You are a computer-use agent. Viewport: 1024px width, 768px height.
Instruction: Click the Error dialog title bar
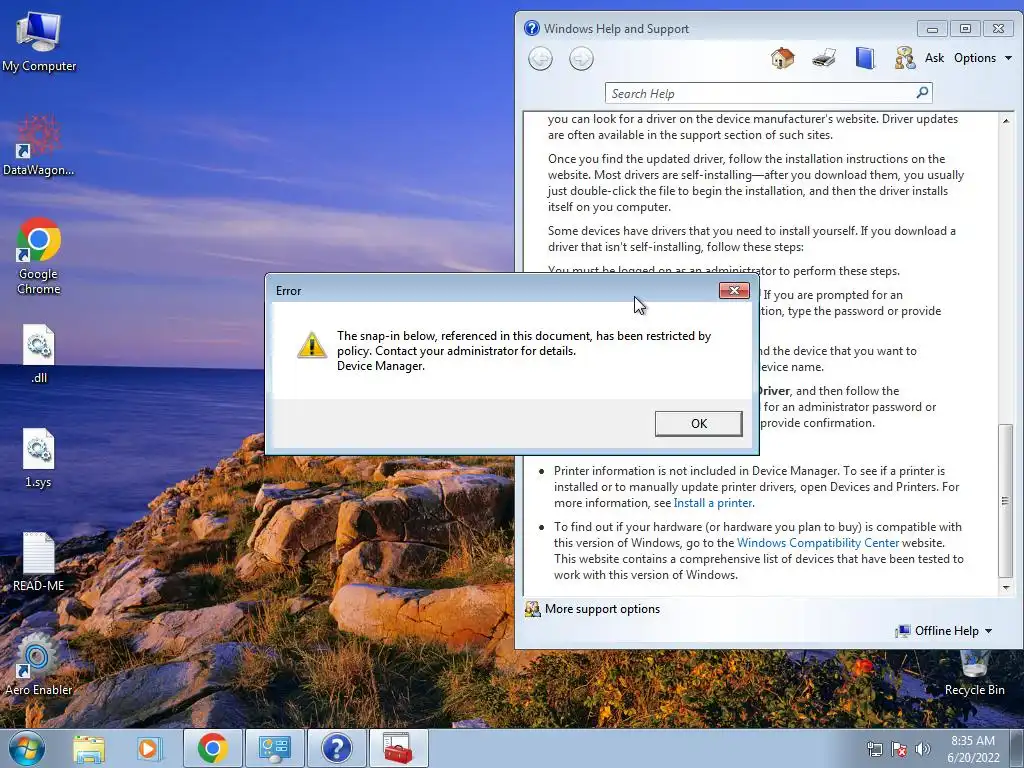[x=493, y=291]
